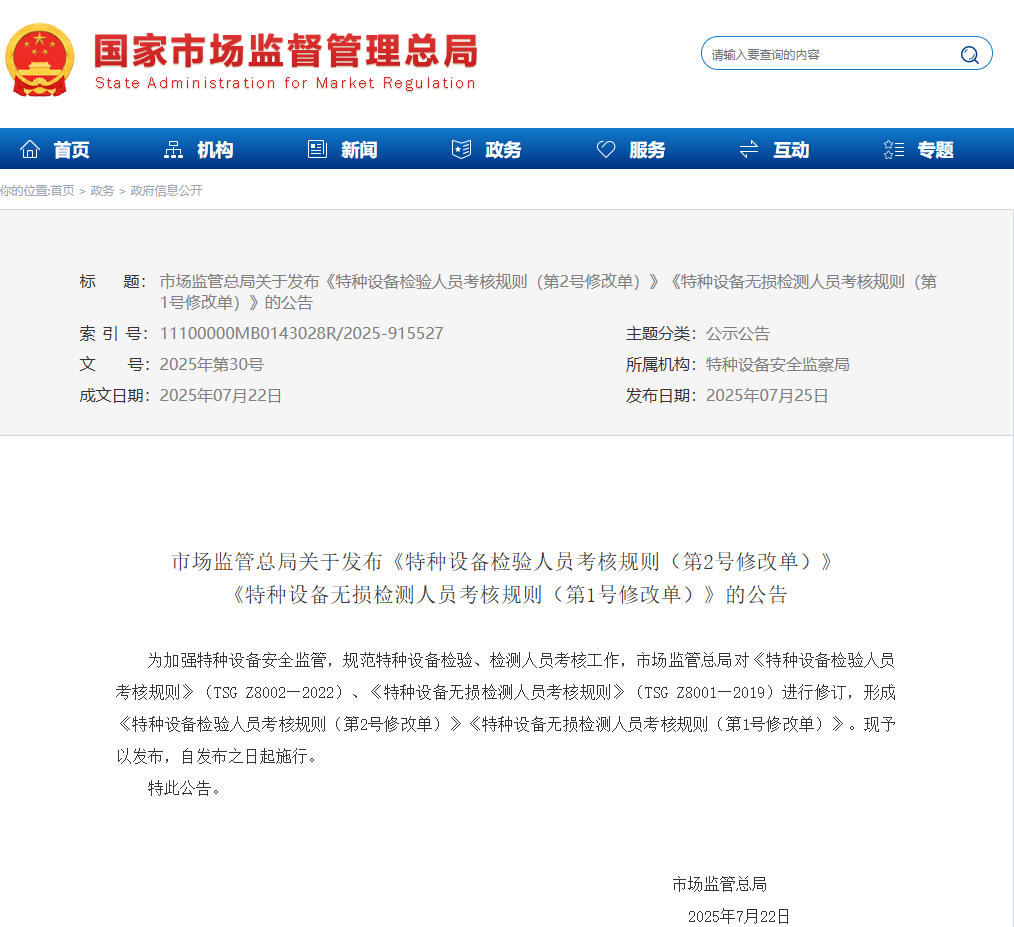This screenshot has height=927, width=1014.
Task: Click the 特种设备安全监察局 department value
Action: [x=777, y=365]
